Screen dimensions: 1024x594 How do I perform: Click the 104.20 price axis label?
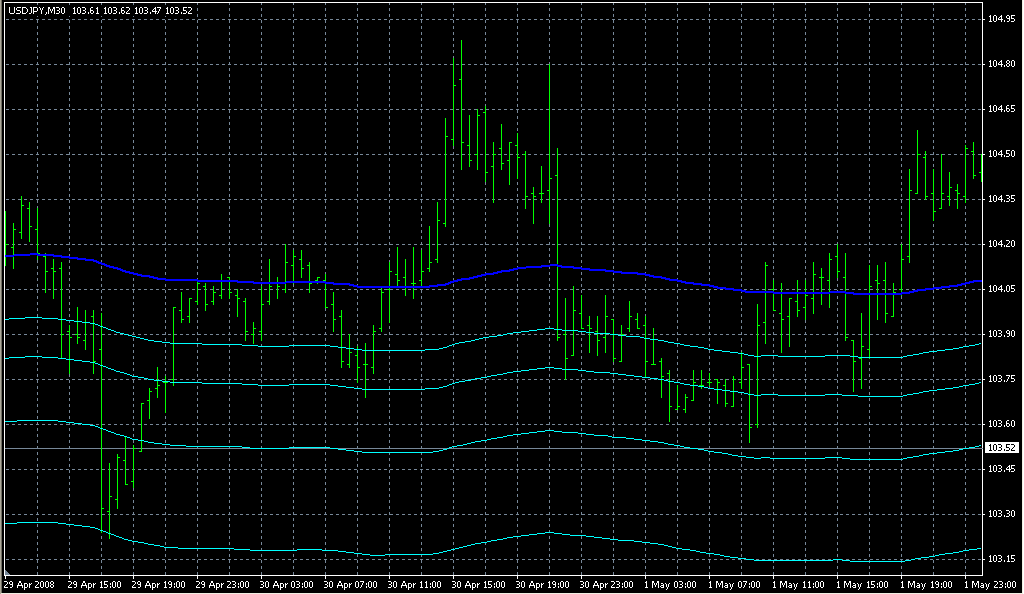(x=1002, y=244)
